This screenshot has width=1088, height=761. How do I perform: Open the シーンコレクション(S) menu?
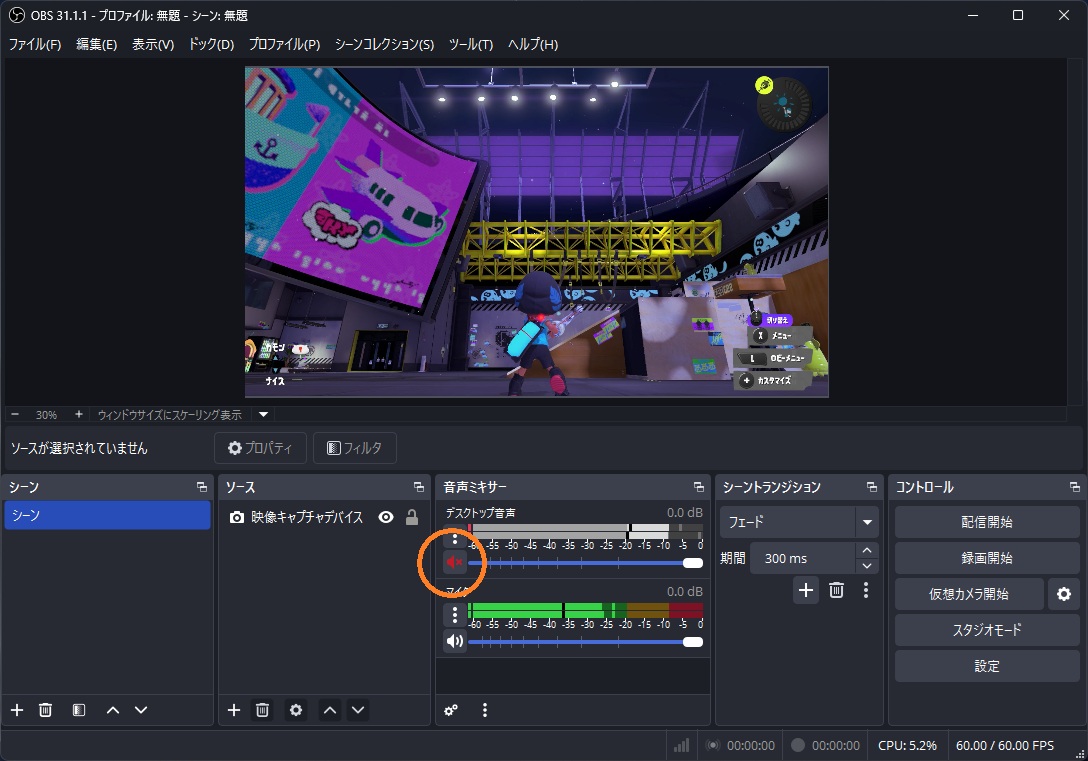point(384,44)
